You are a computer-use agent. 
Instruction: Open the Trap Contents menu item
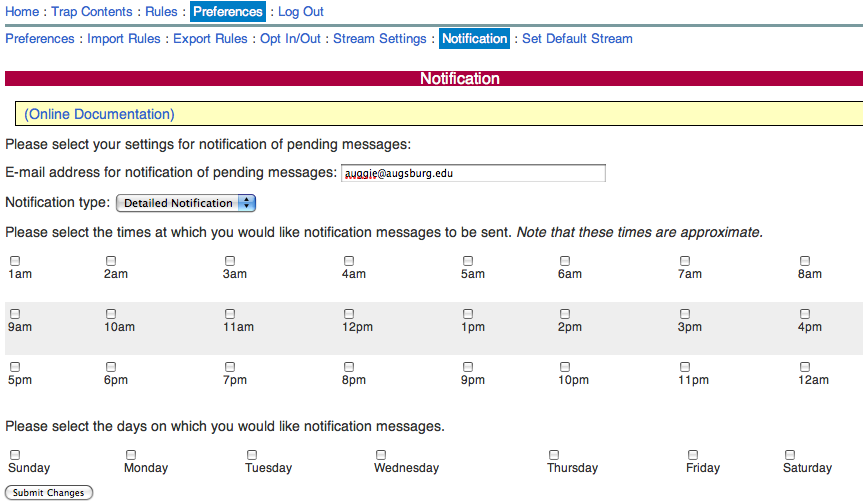pyautogui.click(x=92, y=12)
